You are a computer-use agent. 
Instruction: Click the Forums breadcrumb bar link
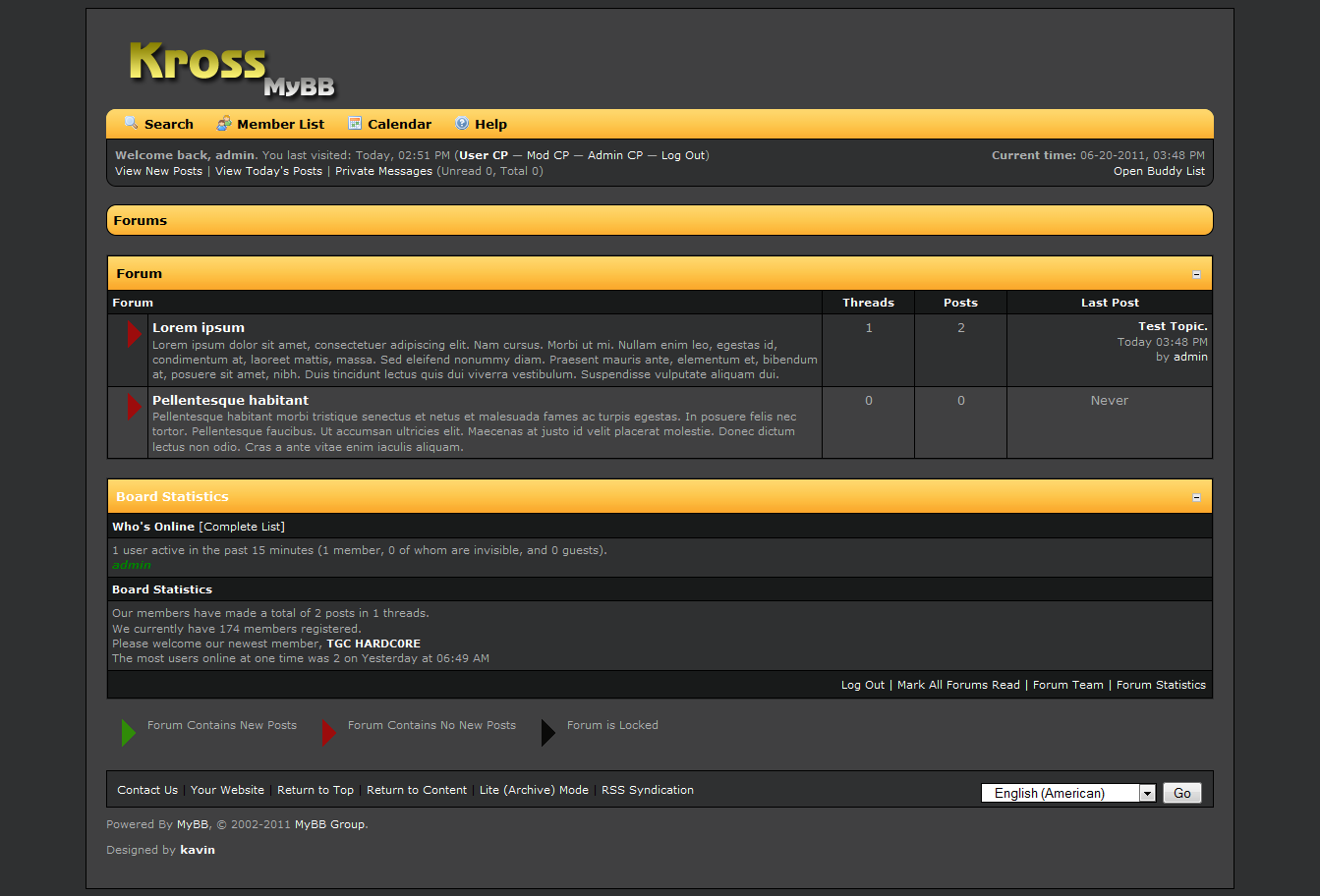141,221
